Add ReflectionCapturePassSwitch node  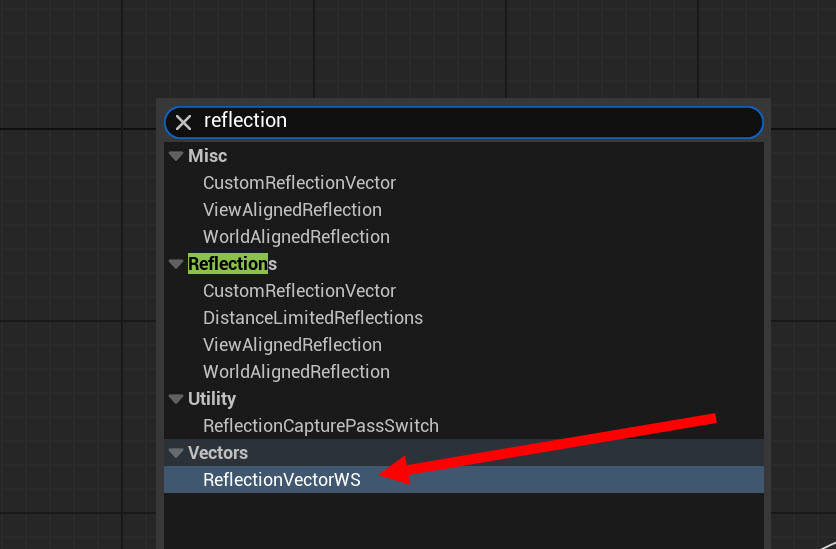click(320, 425)
